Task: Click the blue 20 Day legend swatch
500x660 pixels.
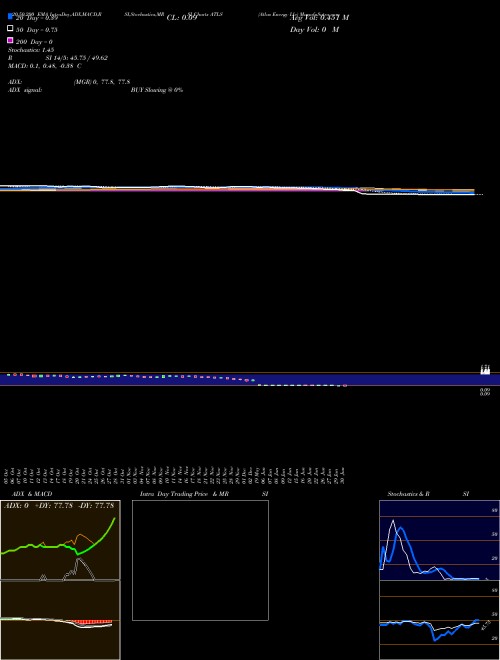Action: pyautogui.click(x=10, y=16)
